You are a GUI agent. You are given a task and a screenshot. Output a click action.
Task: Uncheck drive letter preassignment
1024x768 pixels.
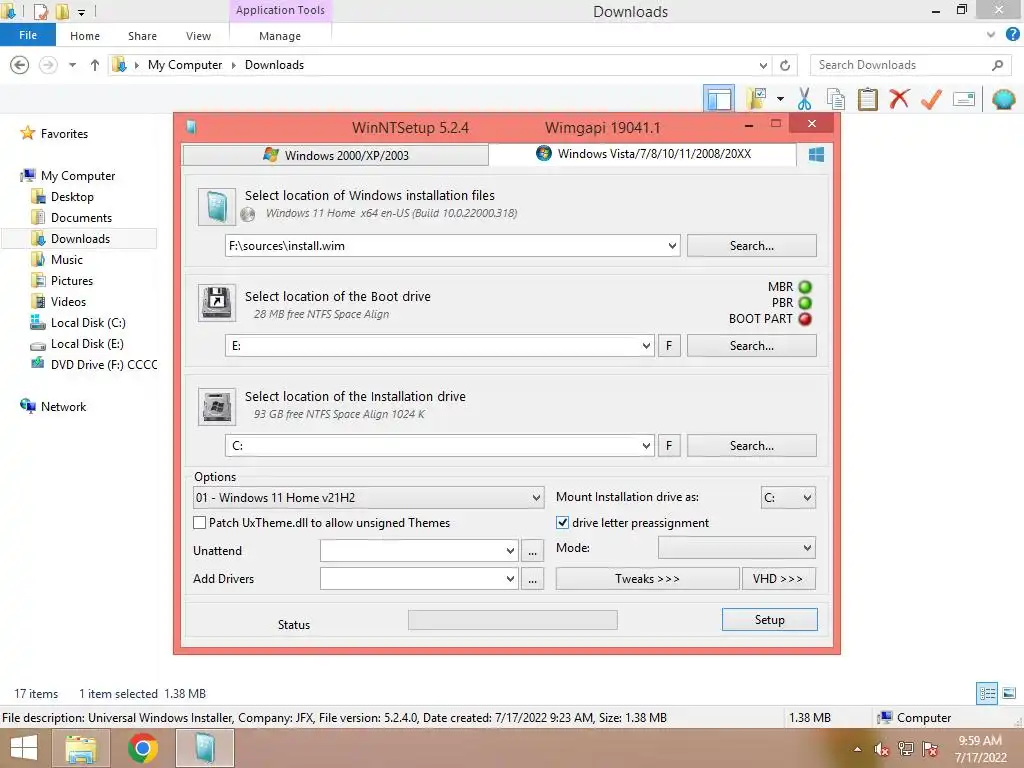562,522
